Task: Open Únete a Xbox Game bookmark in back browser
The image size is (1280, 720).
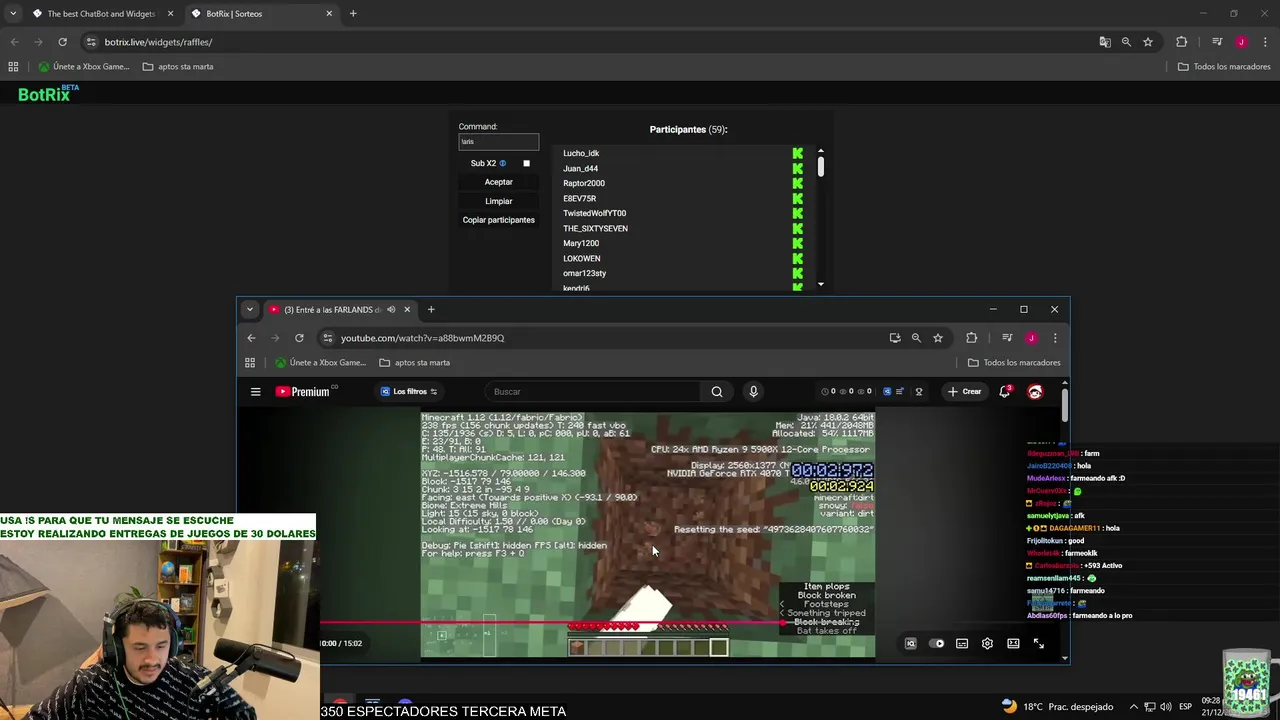Action: pos(84,66)
